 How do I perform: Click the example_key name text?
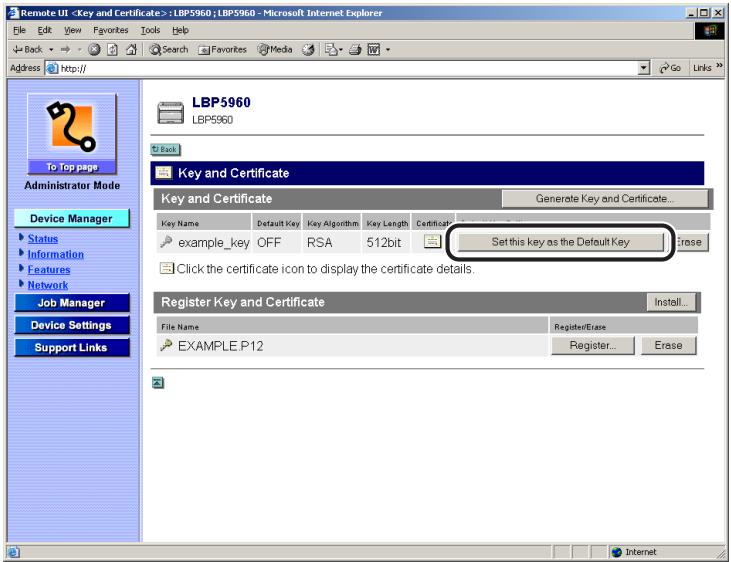pos(214,243)
